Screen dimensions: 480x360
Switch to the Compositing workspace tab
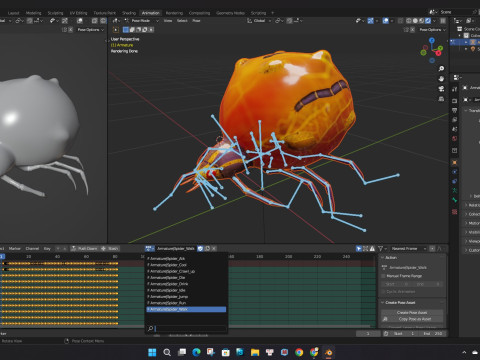point(199,13)
